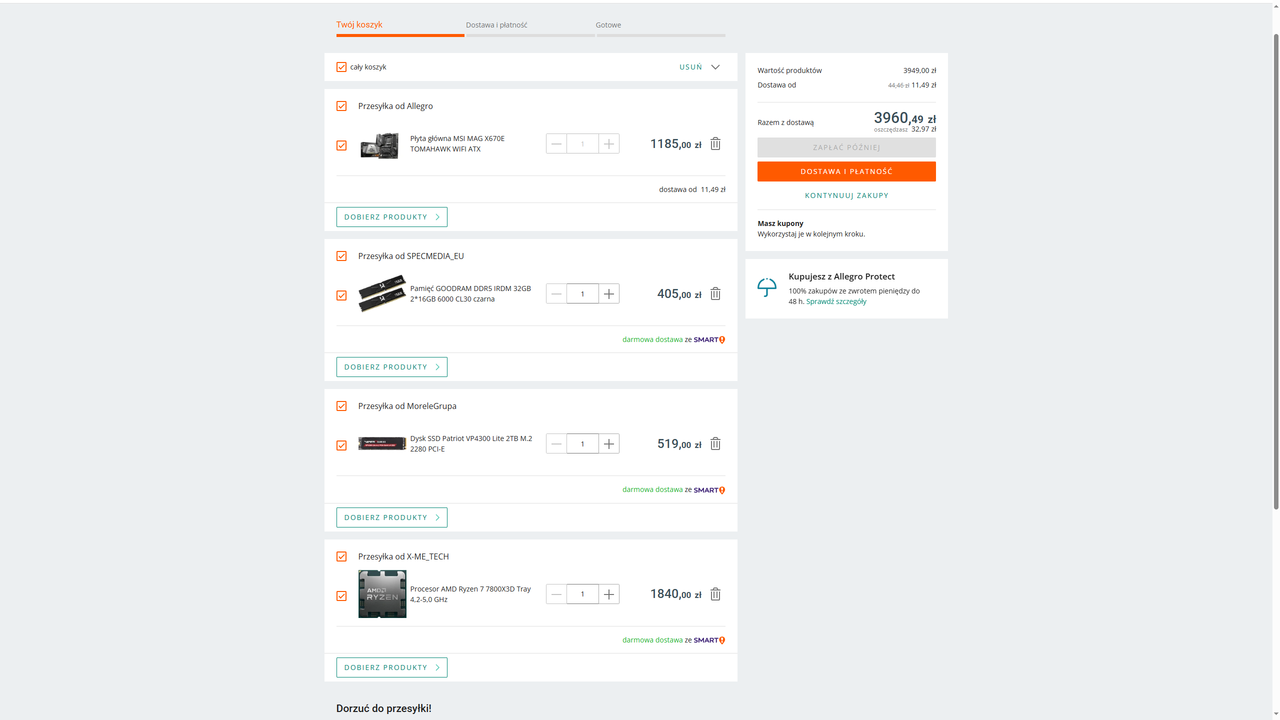Click the Patriot SSD product thumbnail
This screenshot has width=1280, height=720.
pyautogui.click(x=382, y=444)
